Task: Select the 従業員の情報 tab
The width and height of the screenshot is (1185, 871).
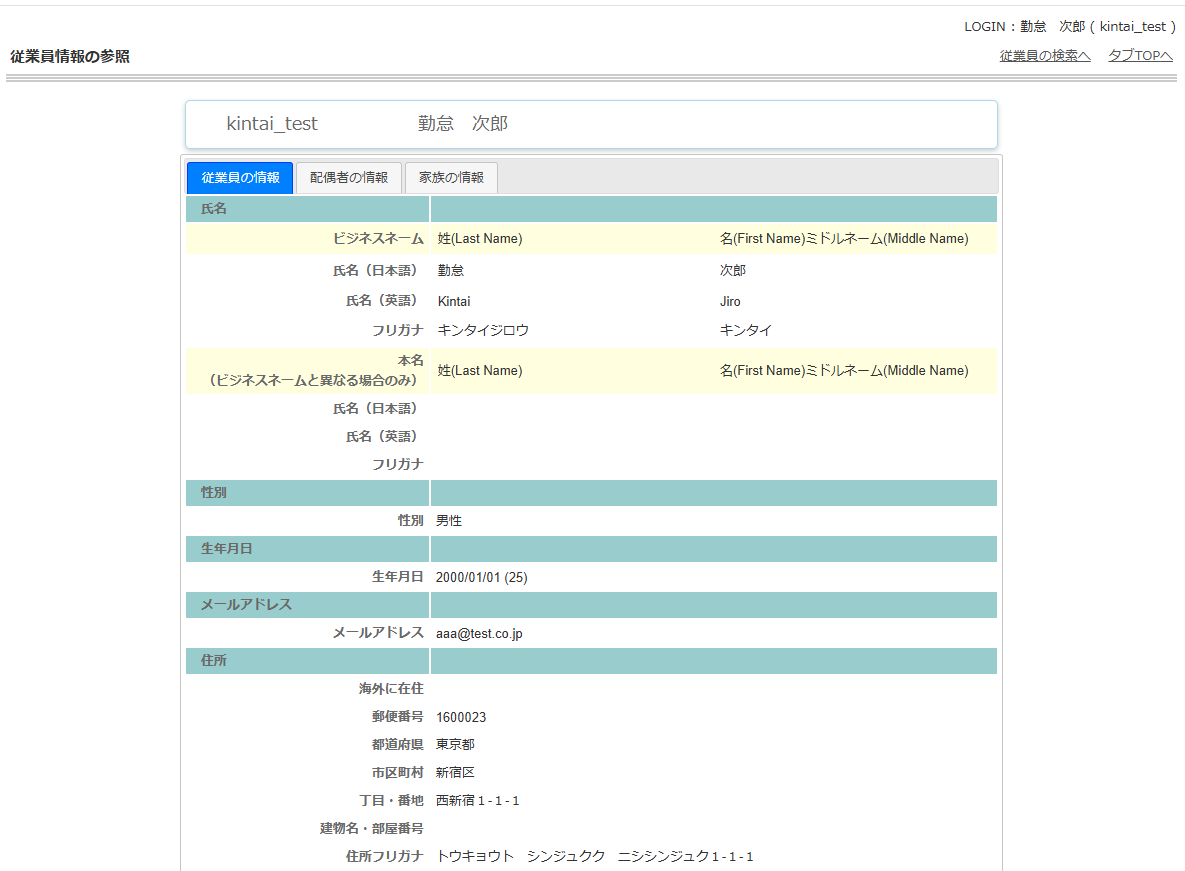Action: (x=240, y=178)
